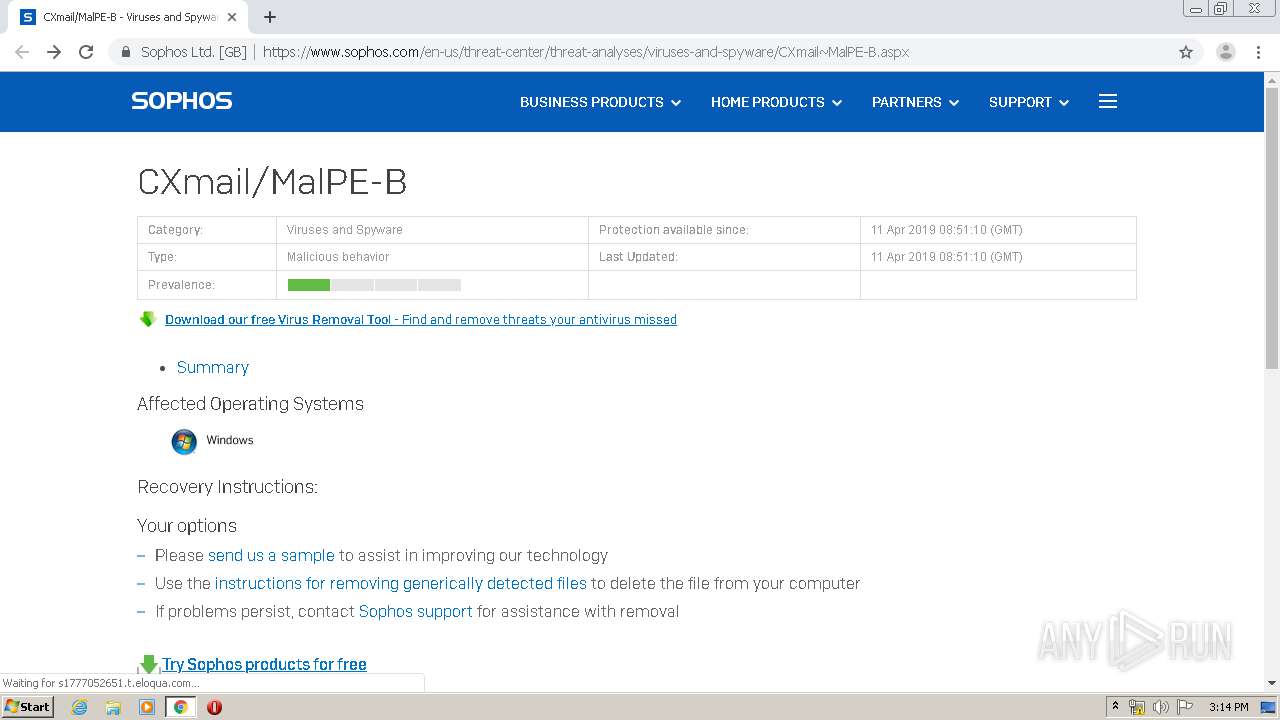Image resolution: width=1280 pixels, height=720 pixels.
Task: Open the hamburger menu icon
Action: 1108,101
